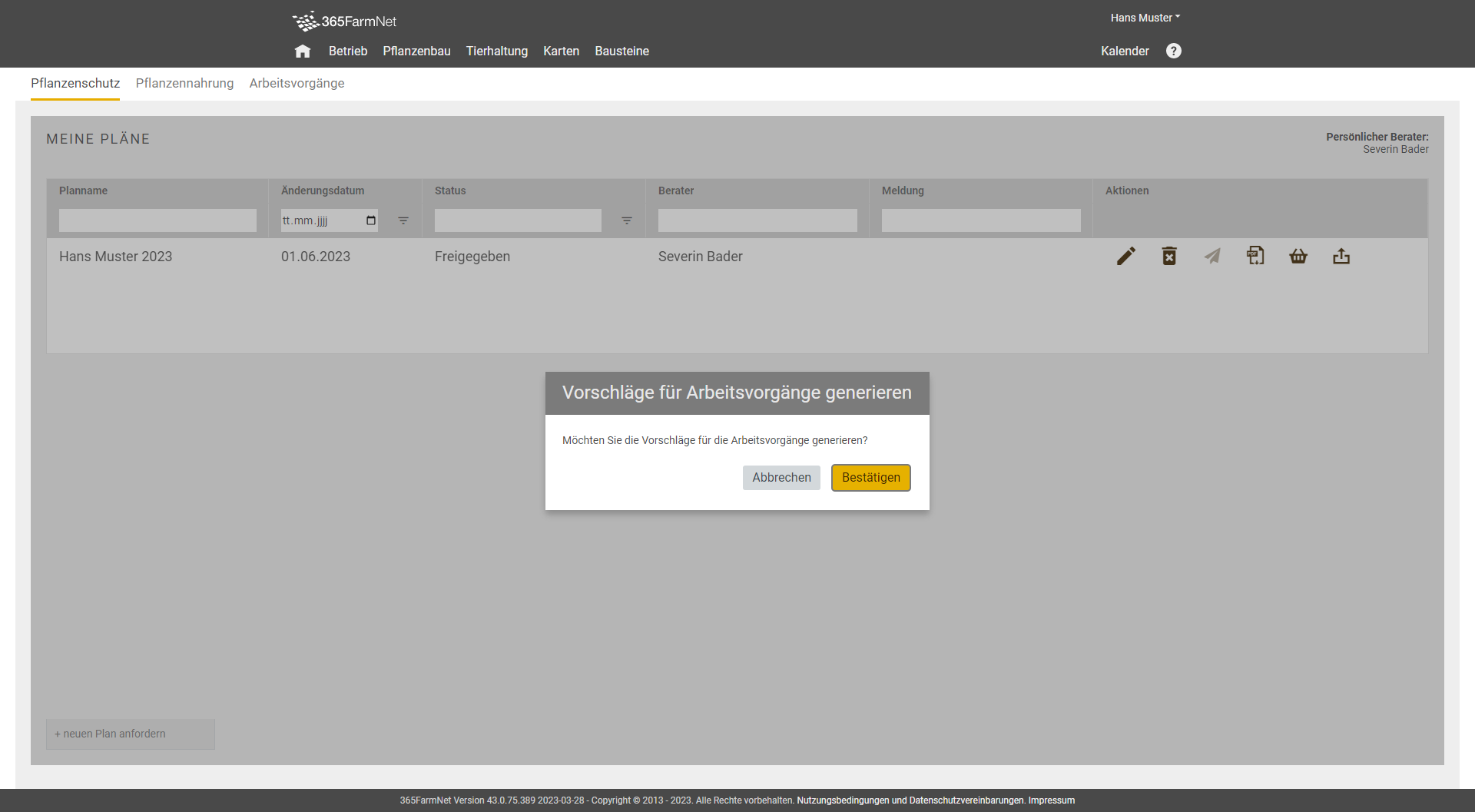Click Abbrechen to dismiss the dialog
Viewport: 1475px width, 812px height.
781,478
